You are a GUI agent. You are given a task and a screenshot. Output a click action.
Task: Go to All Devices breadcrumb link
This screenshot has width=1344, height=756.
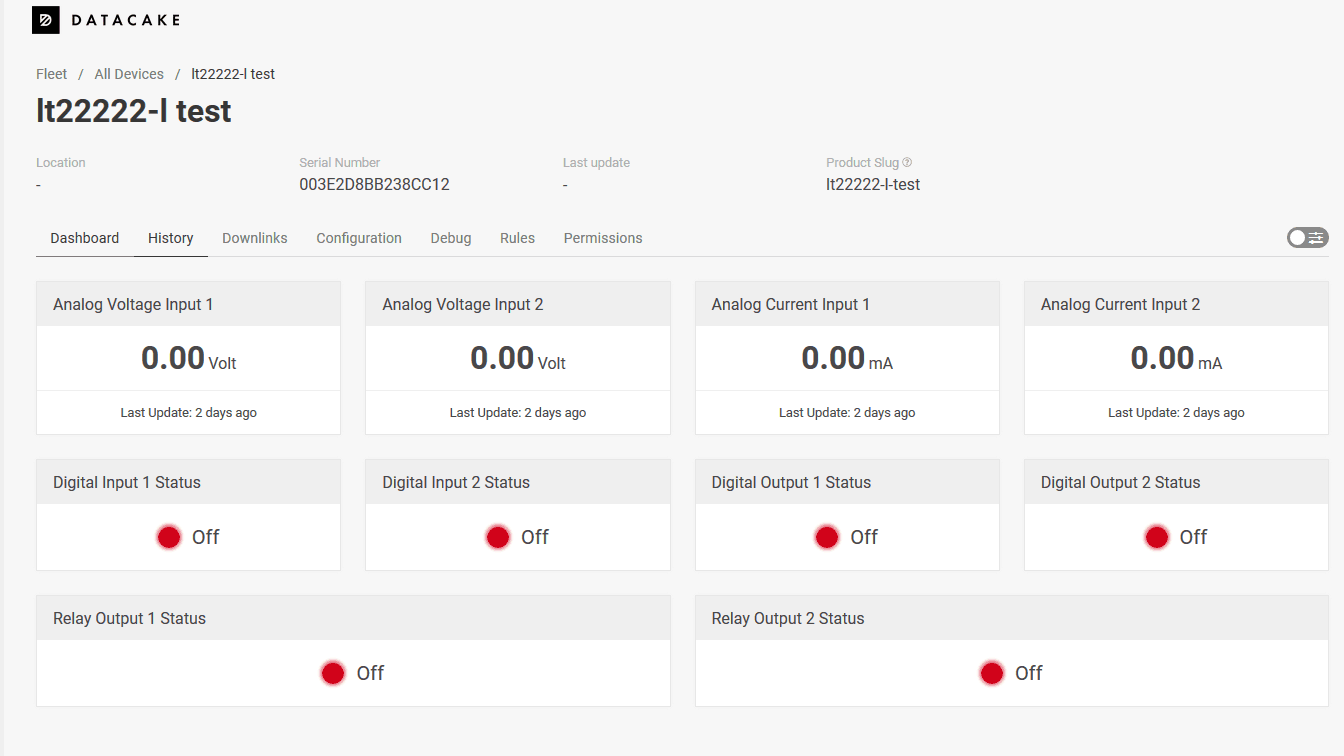[x=129, y=74]
